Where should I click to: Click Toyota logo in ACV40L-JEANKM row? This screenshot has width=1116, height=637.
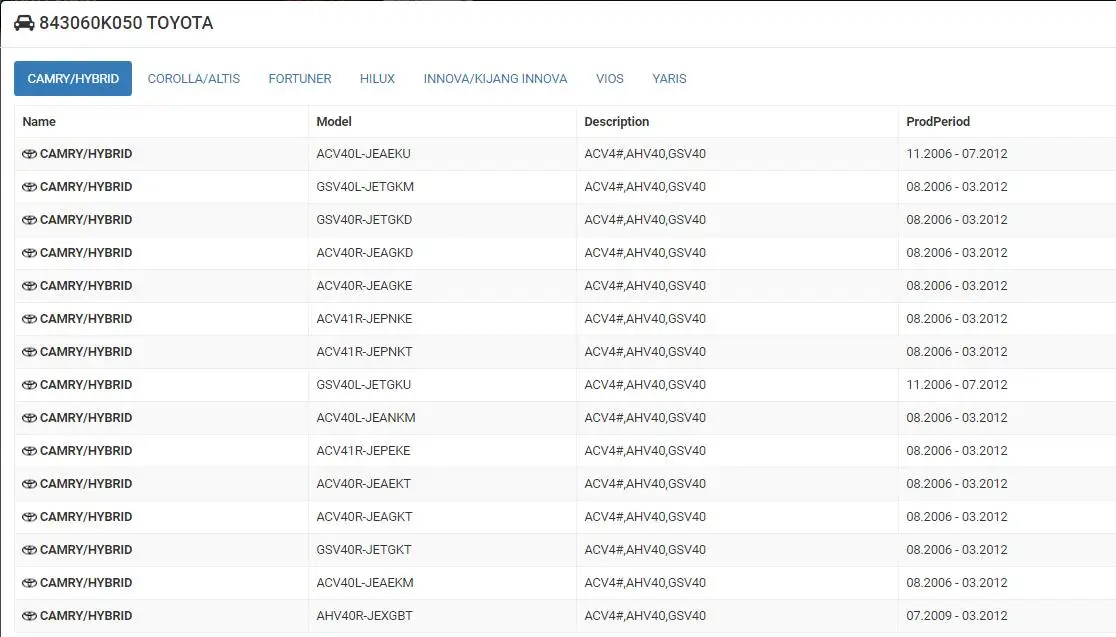click(29, 418)
